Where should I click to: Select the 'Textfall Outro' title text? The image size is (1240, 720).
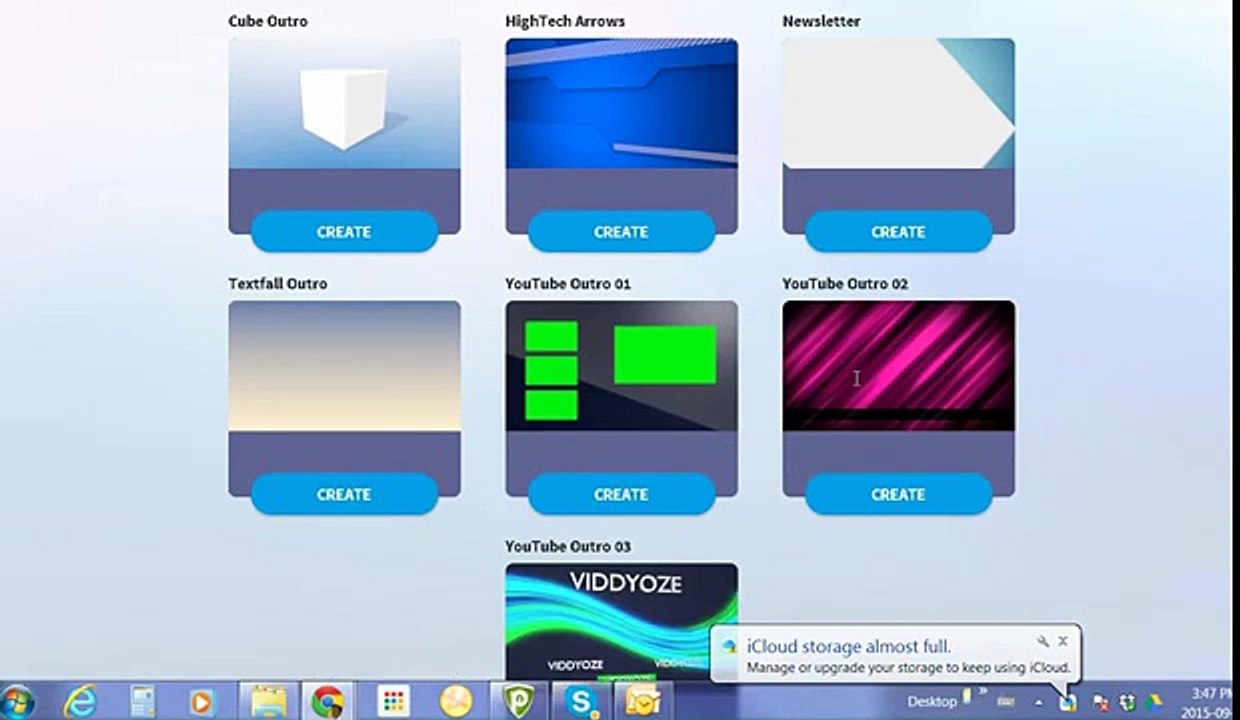278,284
